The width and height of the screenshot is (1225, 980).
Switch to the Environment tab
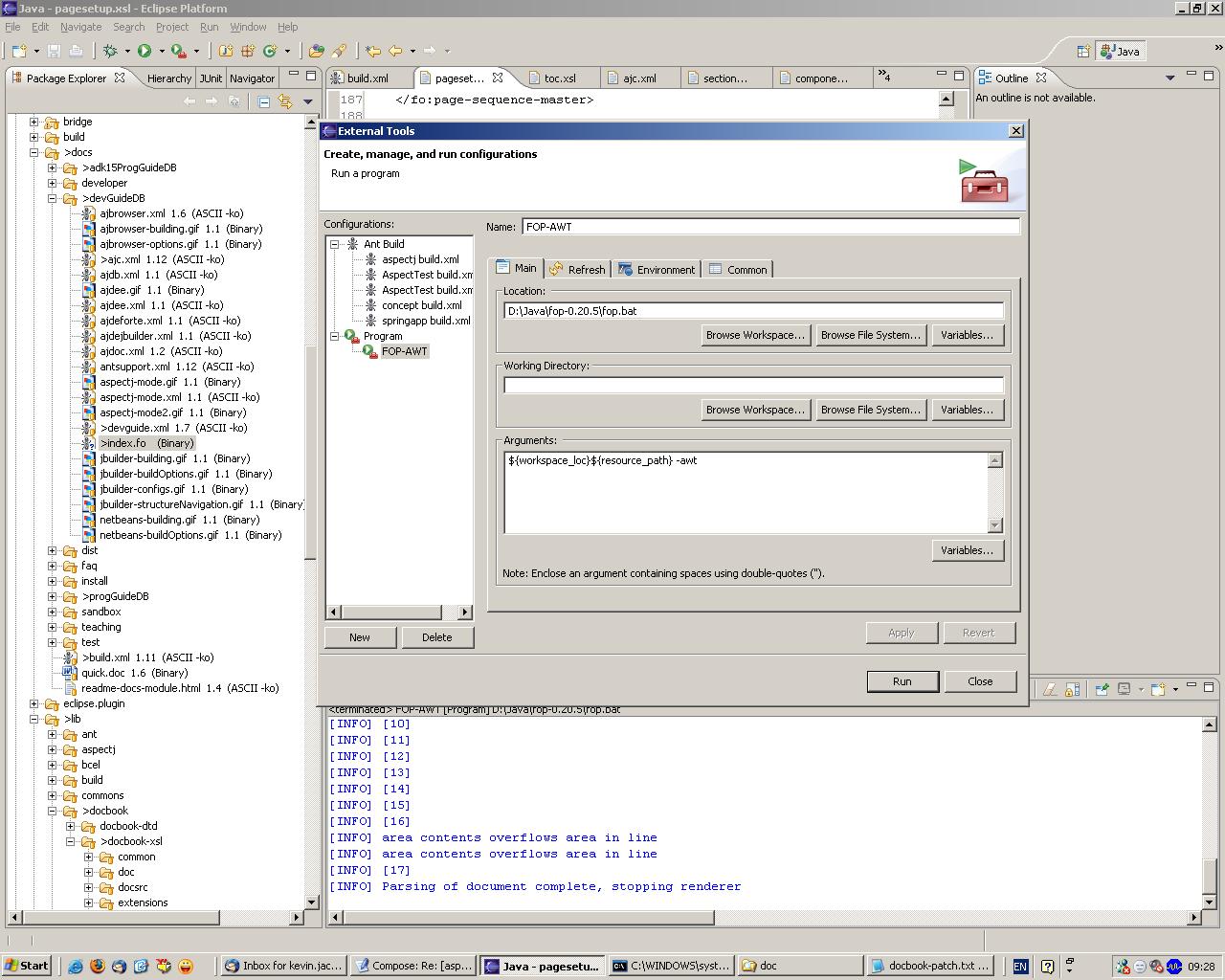(x=657, y=270)
